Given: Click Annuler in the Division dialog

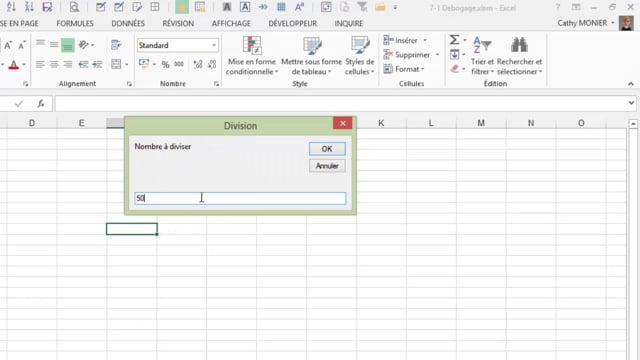Looking at the screenshot, I should [327, 166].
